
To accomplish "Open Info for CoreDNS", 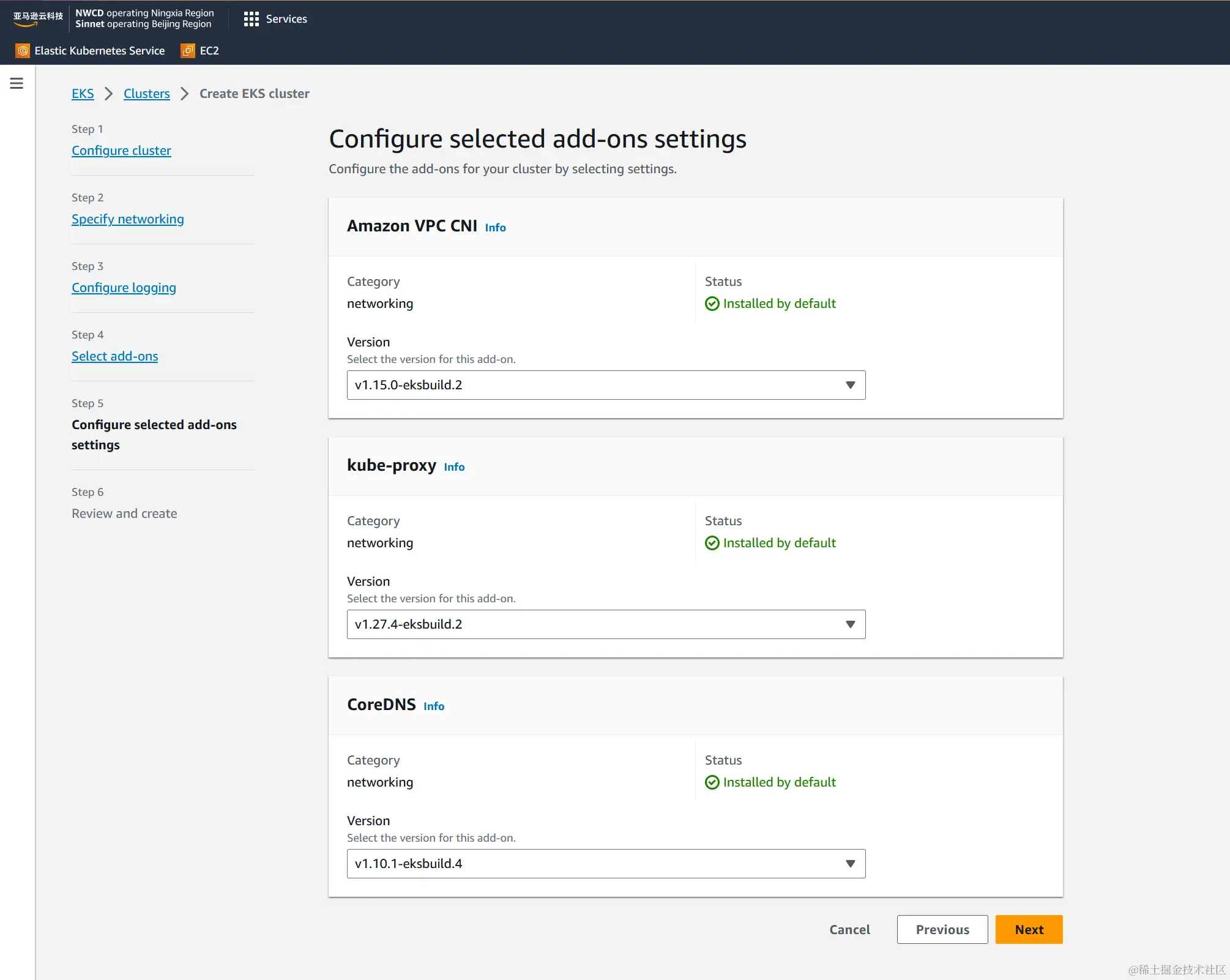I will tap(434, 706).
